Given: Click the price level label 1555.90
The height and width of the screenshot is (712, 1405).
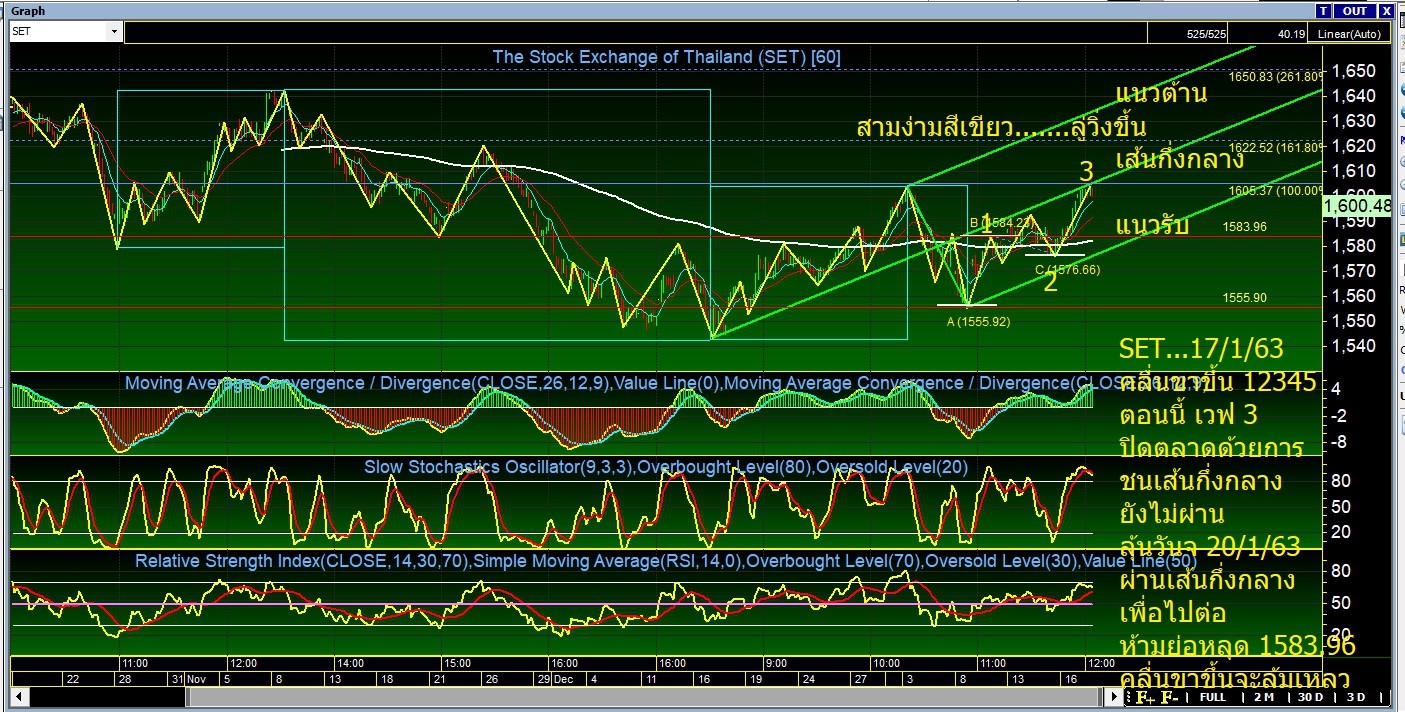Looking at the screenshot, I should (1245, 298).
